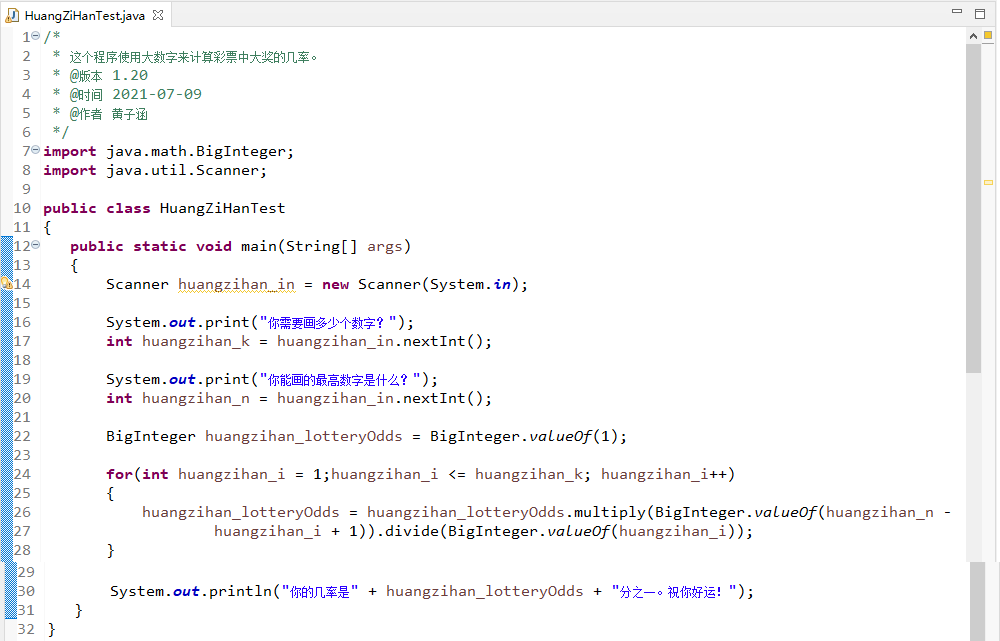This screenshot has height=641, width=1000.
Task: Click the underlined variable huangzihan_in on line 14
Action: pyautogui.click(x=236, y=284)
